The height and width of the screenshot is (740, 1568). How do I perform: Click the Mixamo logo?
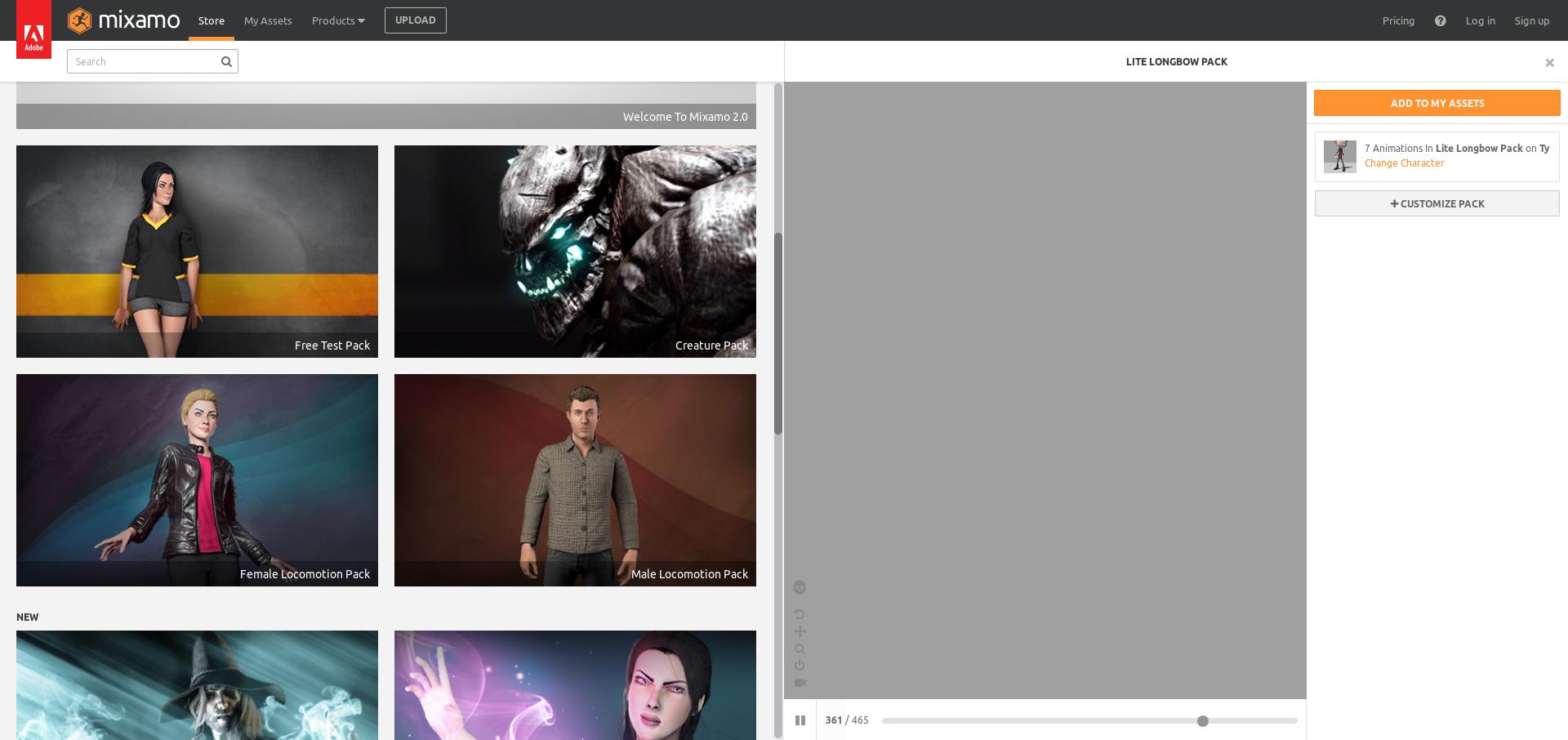(x=124, y=20)
